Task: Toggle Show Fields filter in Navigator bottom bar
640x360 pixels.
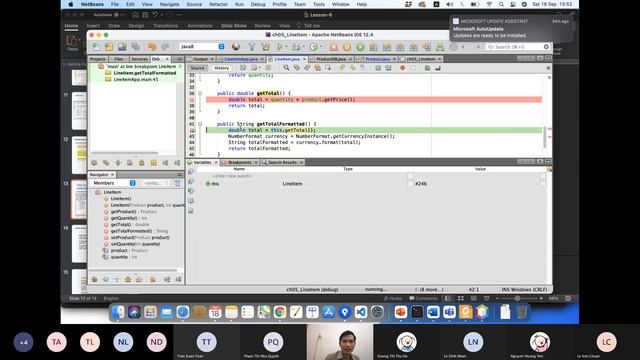Action: click(x=106, y=280)
